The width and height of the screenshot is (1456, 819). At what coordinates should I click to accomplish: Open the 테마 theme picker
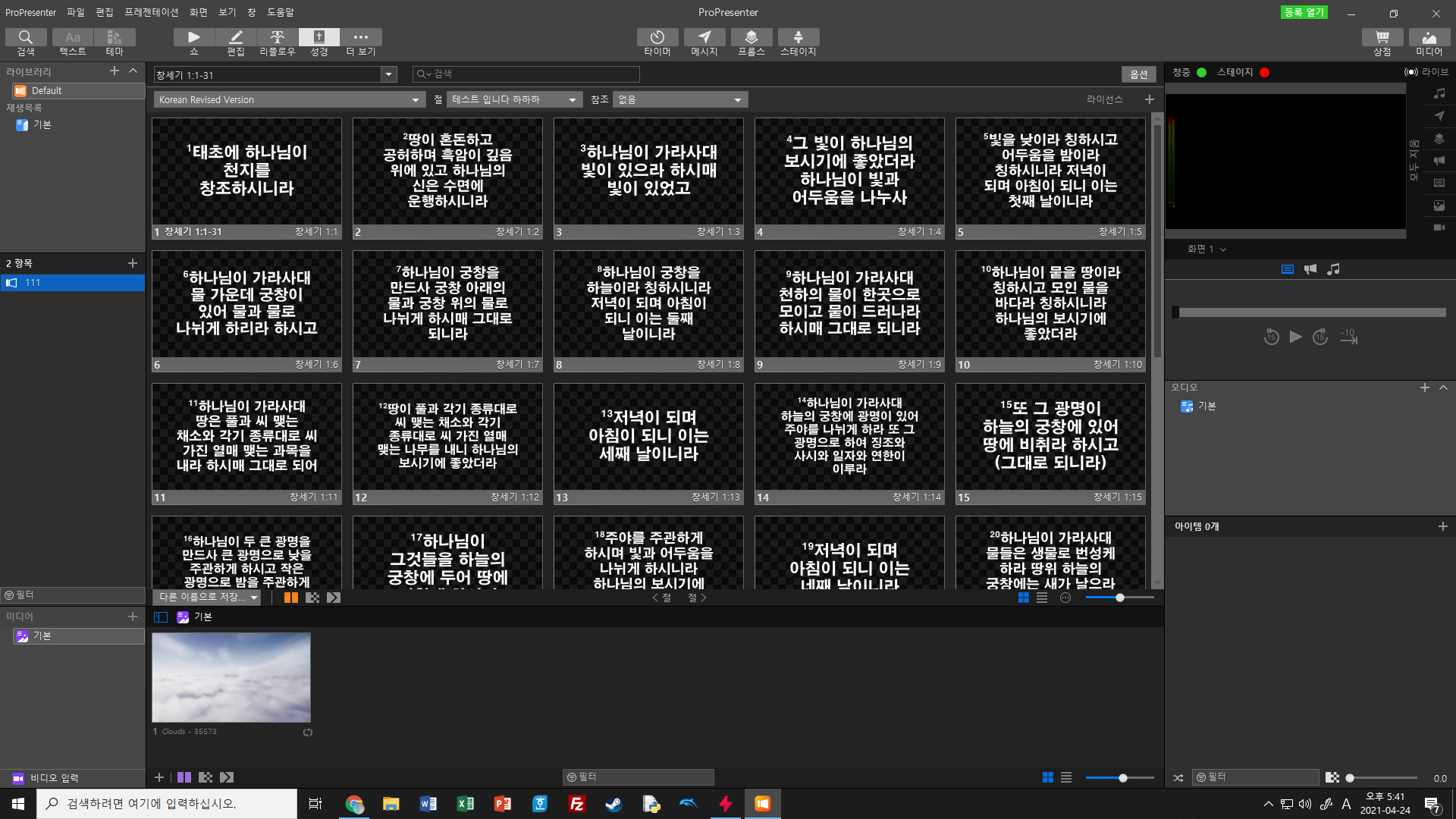click(115, 42)
